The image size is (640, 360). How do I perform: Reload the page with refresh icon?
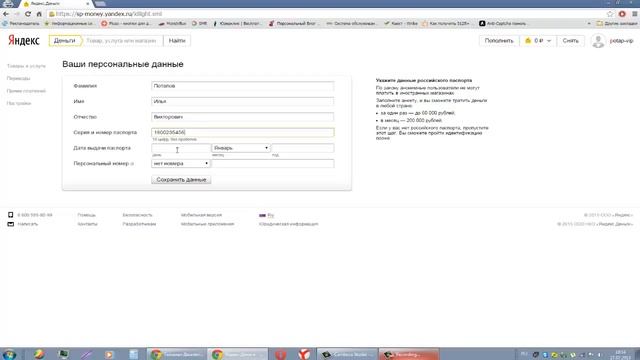tap(28, 14)
